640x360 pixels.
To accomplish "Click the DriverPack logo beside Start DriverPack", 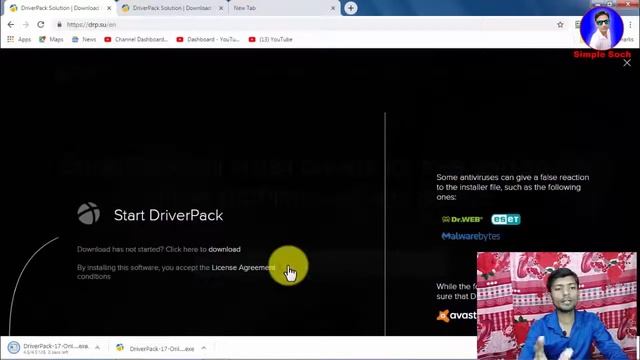I will pos(89,213).
